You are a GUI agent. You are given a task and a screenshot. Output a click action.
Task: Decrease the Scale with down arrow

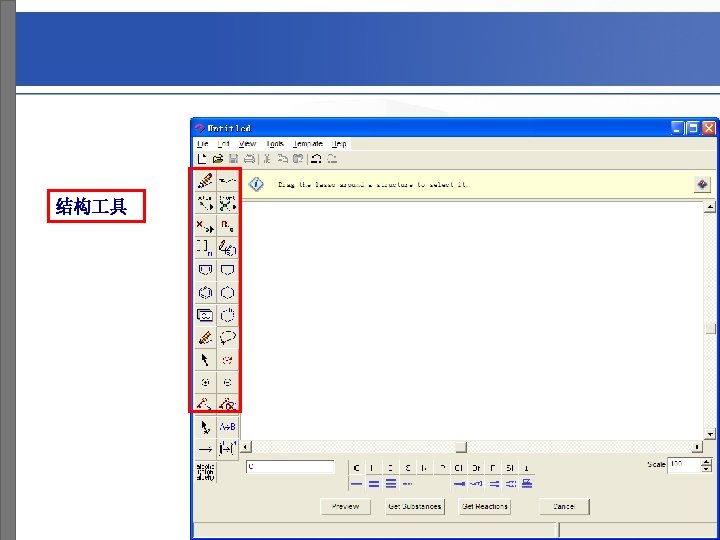coord(706,468)
